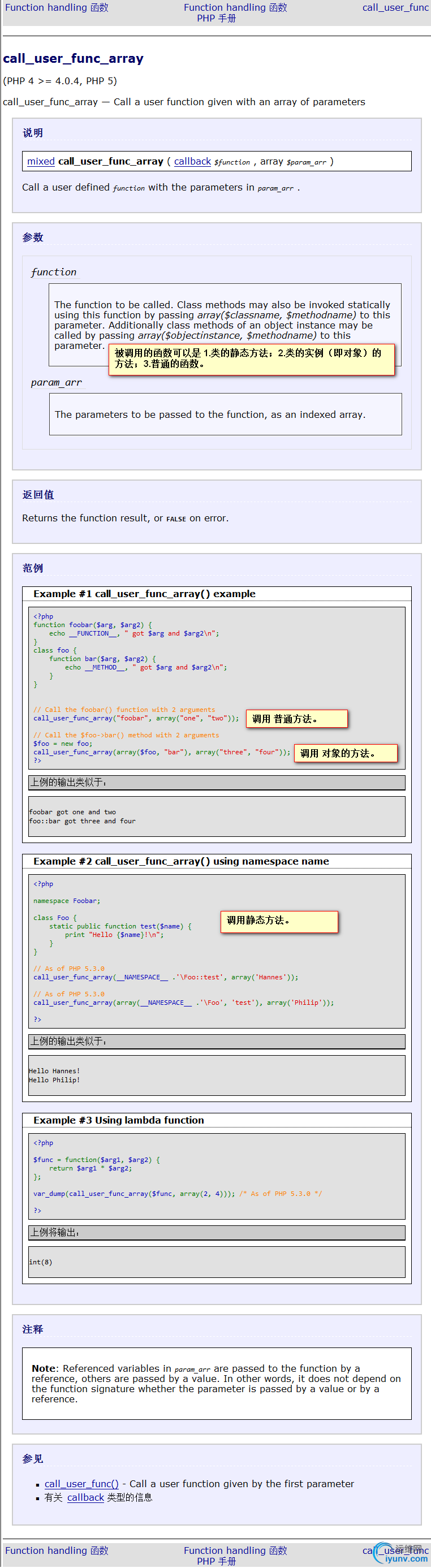Open bottom PHP 手册 link
The width and height of the screenshot is (431, 1568).
pos(216,1561)
